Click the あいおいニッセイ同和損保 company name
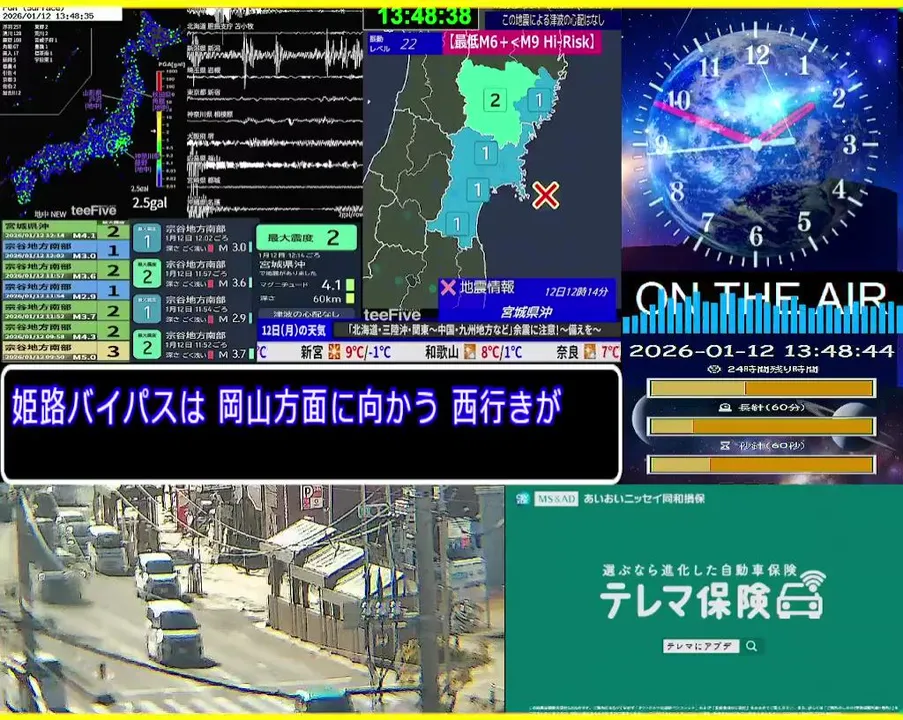Viewport: 903px width, 720px height. 644,499
